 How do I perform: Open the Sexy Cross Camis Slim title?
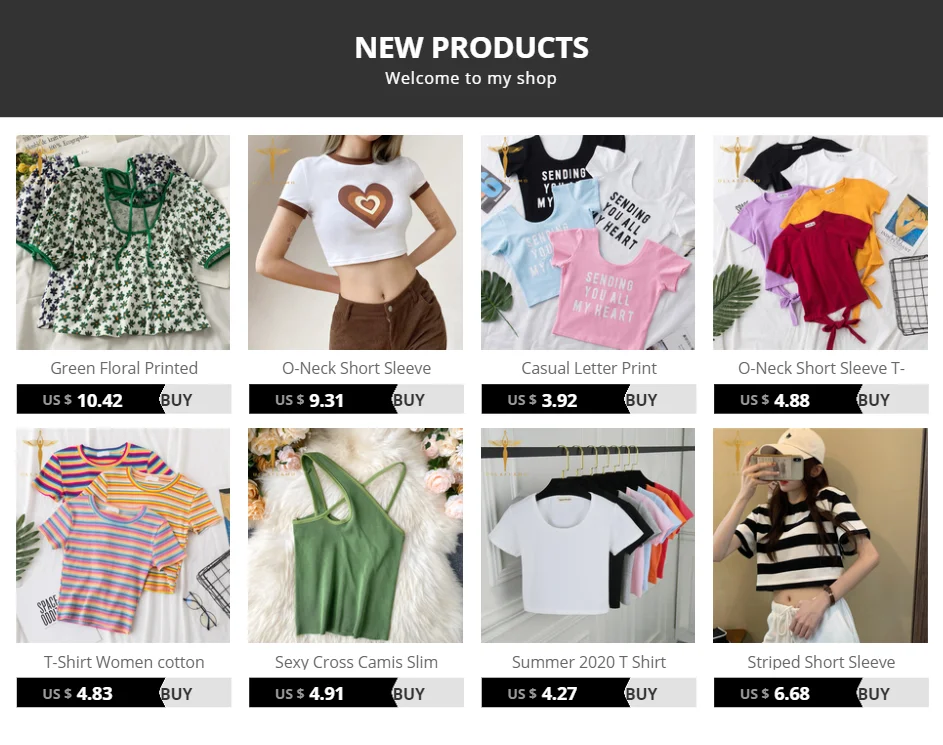[356, 662]
